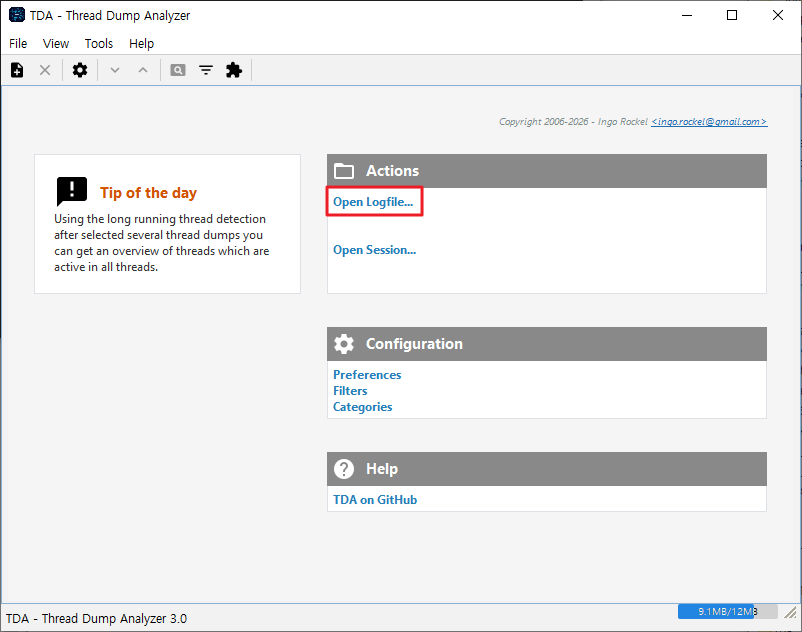Click the close file X toolbar icon
802x632 pixels.
coord(45,70)
